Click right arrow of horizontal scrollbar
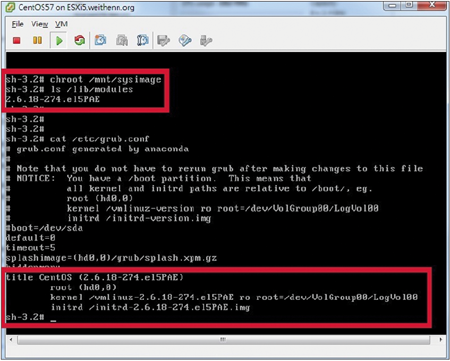This screenshot has width=450, height=361. [x=441, y=340]
